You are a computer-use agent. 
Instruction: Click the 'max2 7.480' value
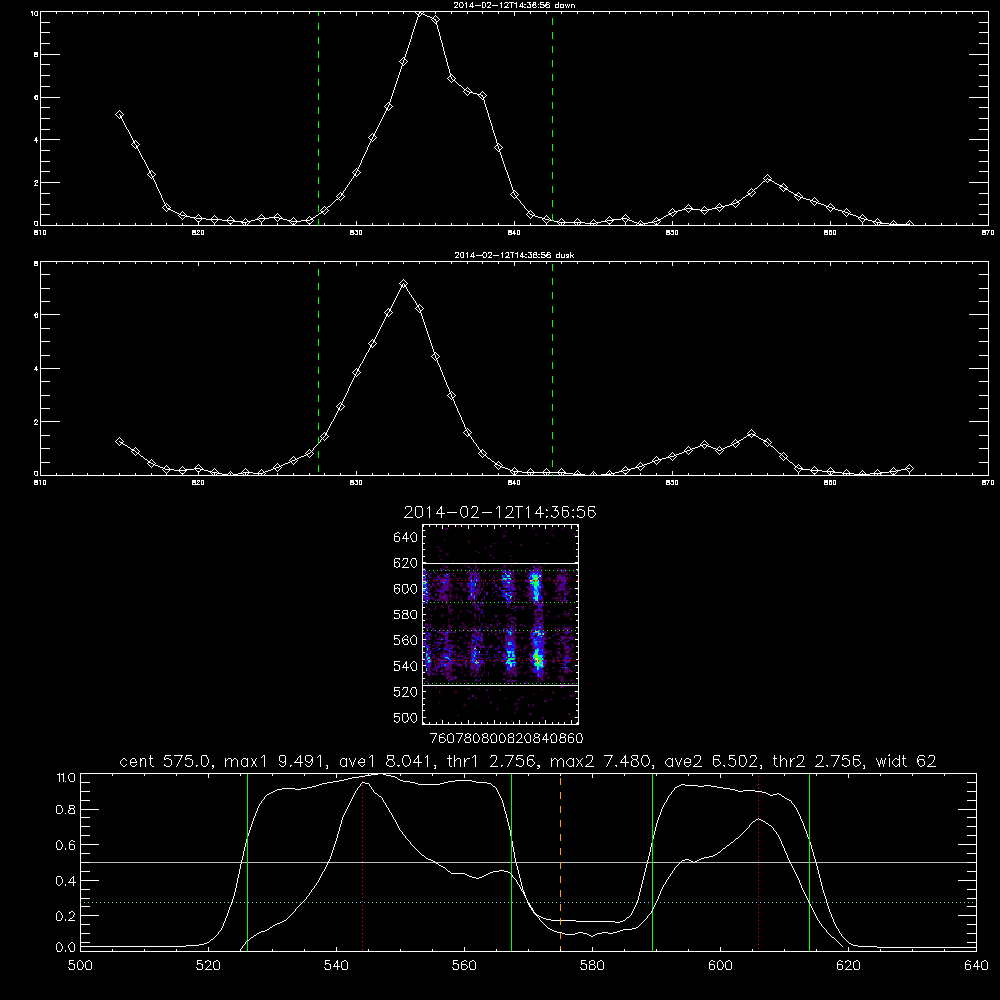pos(600,761)
